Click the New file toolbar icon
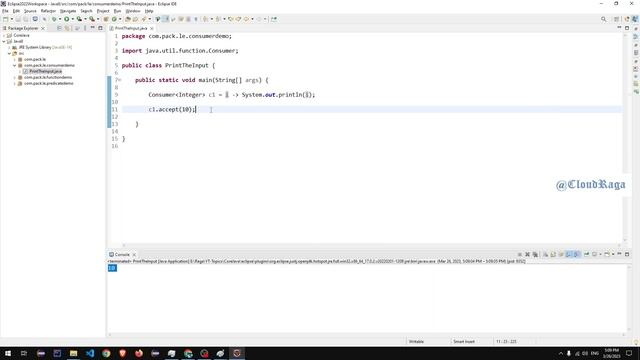This screenshot has width=640, height=360. pyautogui.click(x=6, y=19)
